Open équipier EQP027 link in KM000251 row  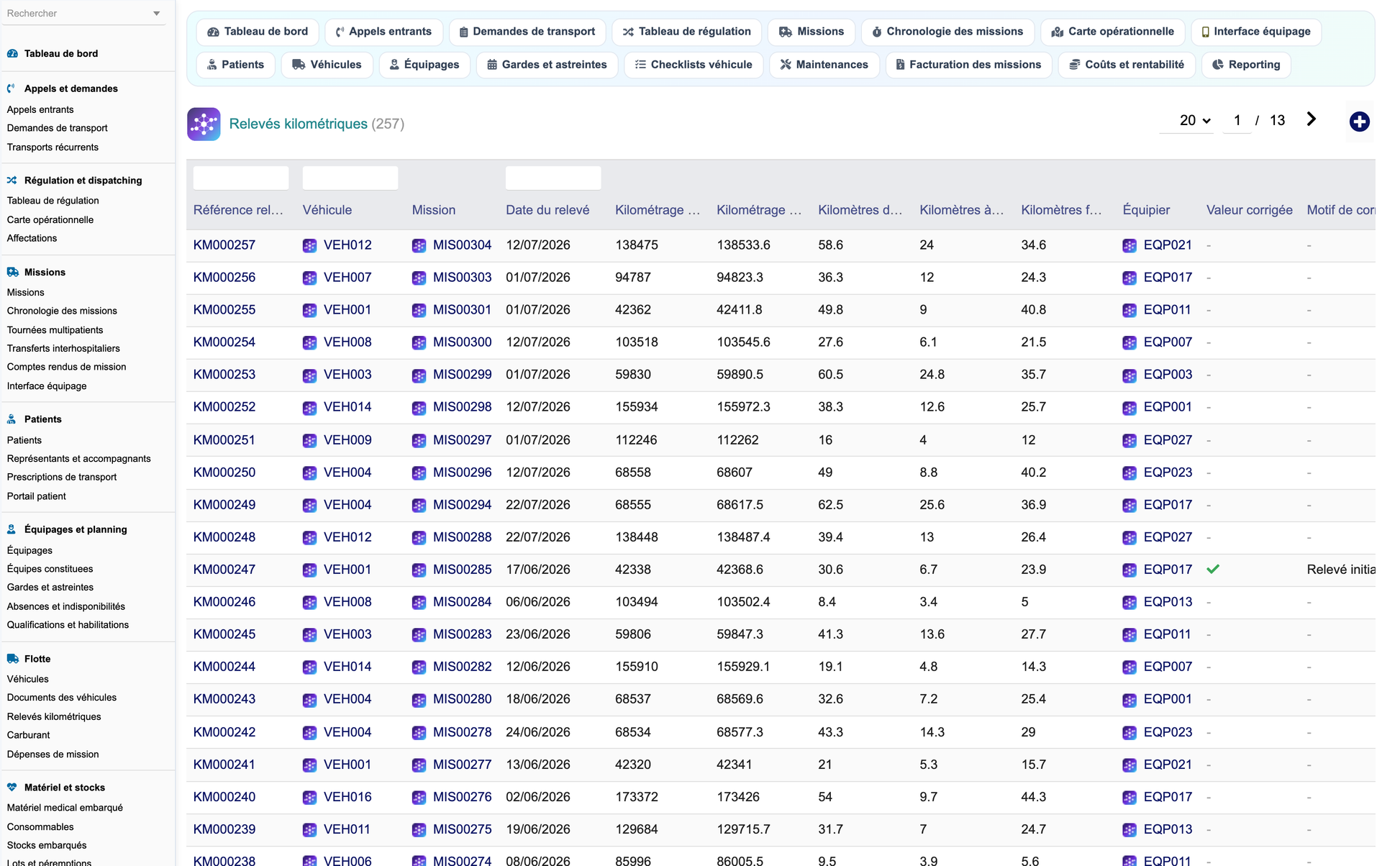(x=1168, y=440)
